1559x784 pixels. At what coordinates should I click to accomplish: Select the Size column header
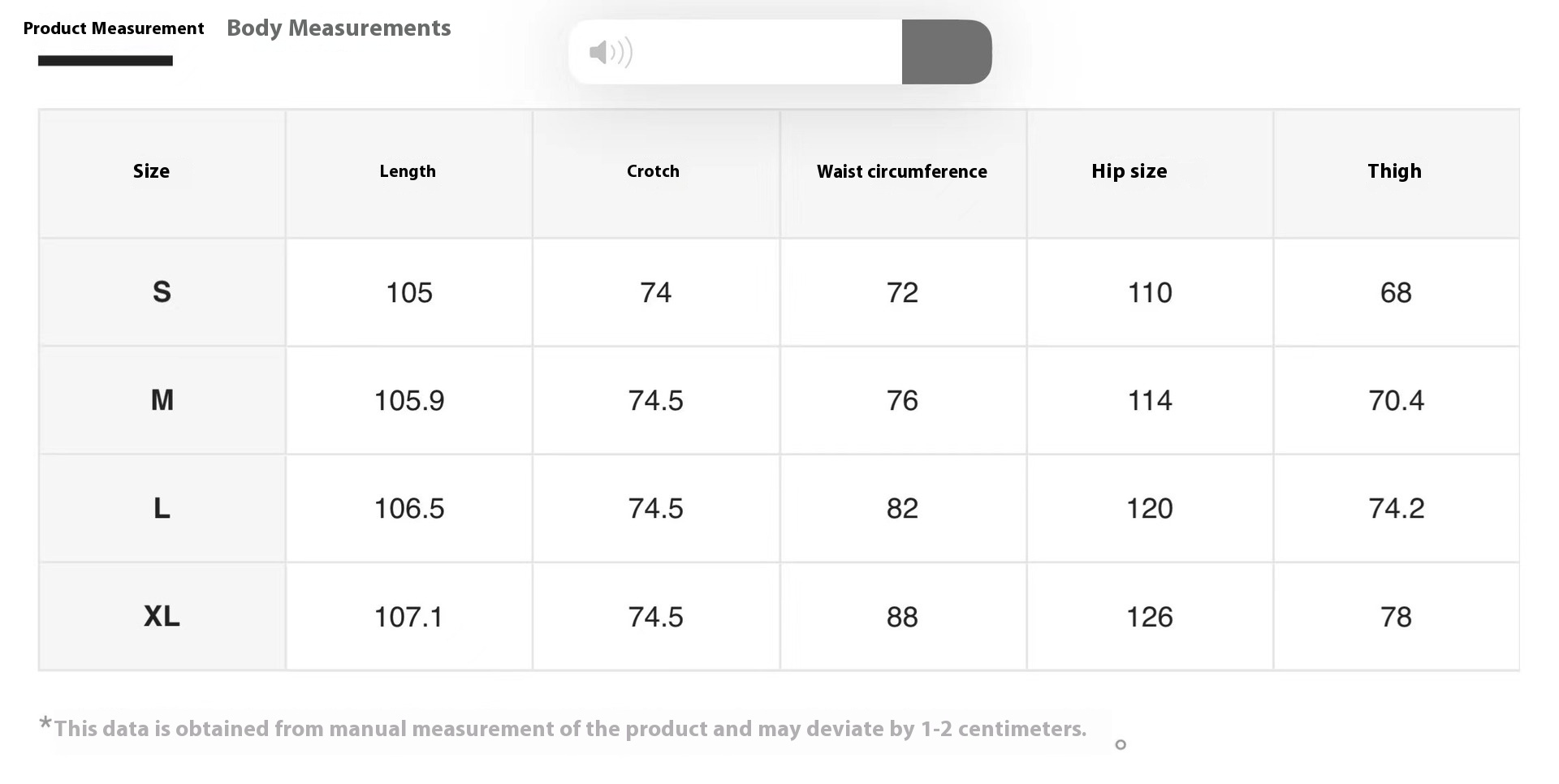(x=151, y=171)
